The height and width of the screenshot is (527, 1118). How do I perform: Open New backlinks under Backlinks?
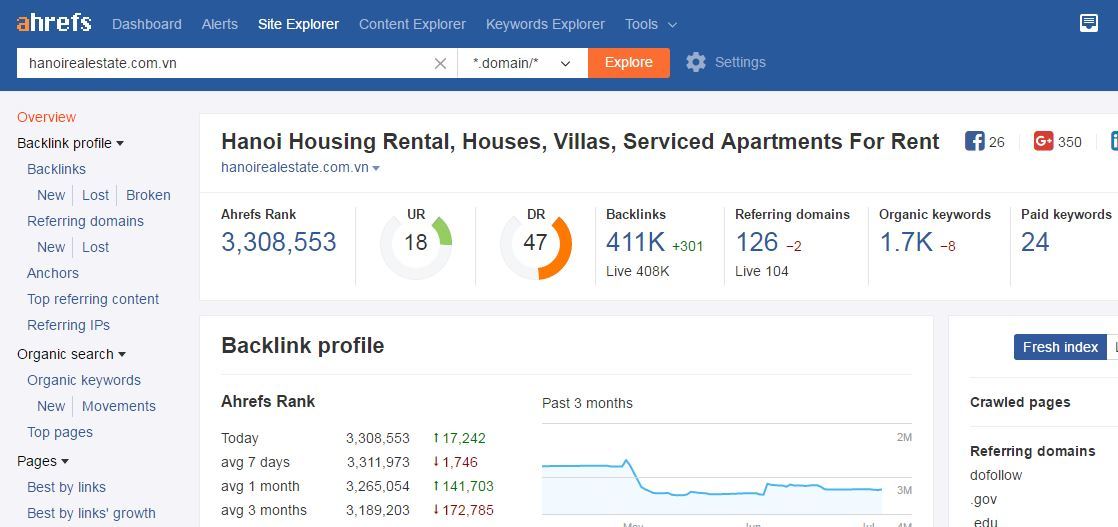click(51, 195)
